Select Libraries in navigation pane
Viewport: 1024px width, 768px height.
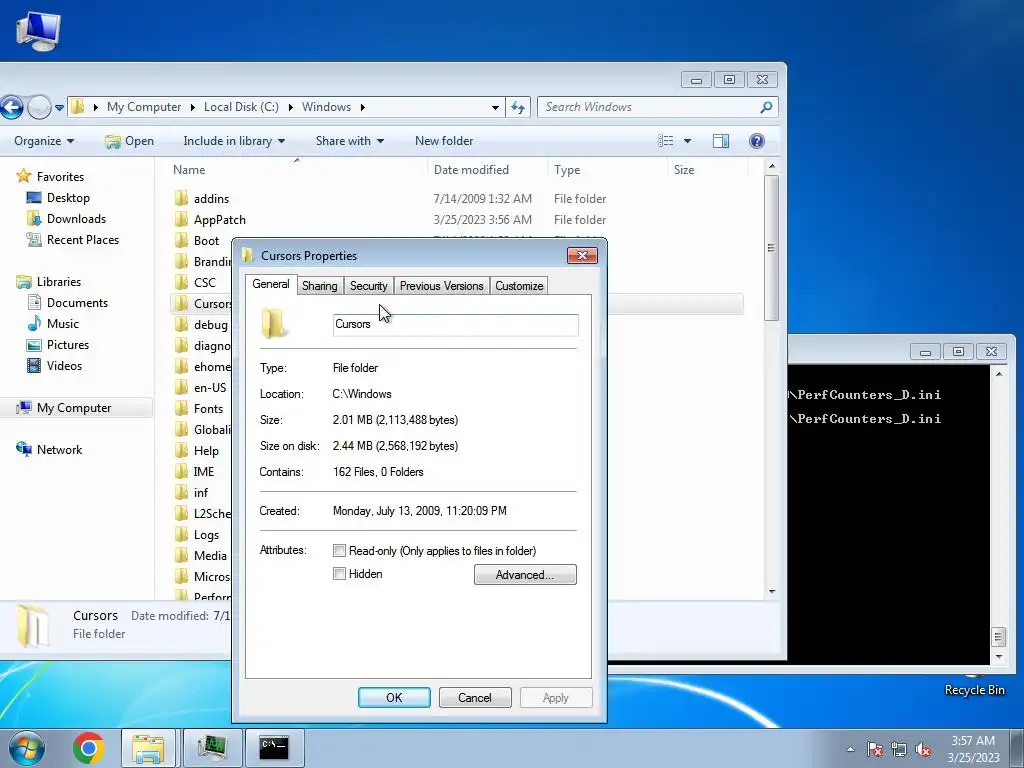tap(59, 282)
